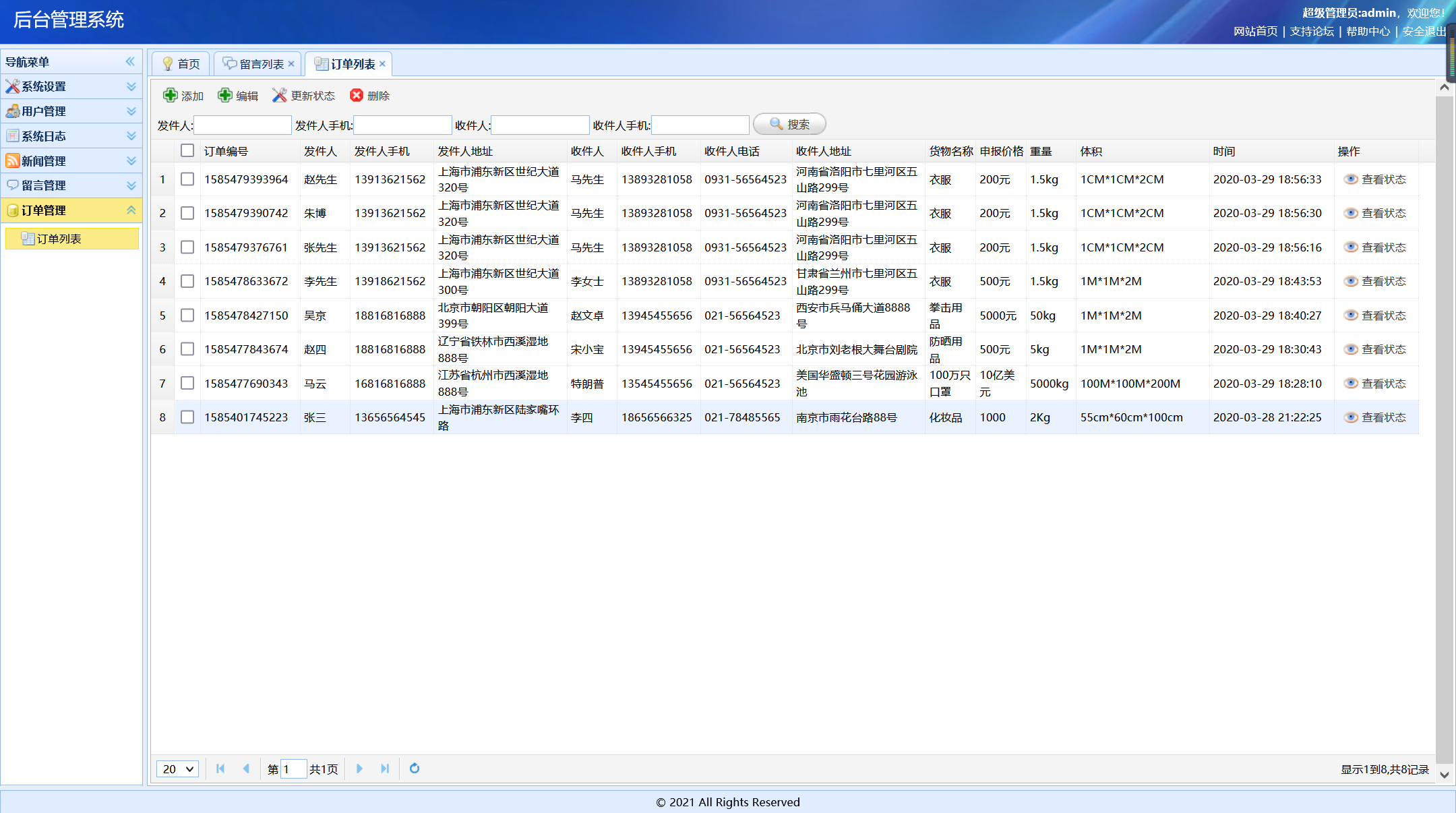The height and width of the screenshot is (813, 1456).
Task: Open the page size dropdown showing 20
Action: point(178,769)
